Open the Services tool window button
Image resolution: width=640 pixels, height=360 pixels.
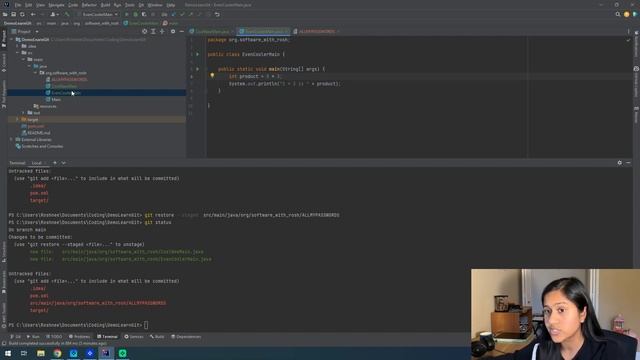(x=134, y=337)
